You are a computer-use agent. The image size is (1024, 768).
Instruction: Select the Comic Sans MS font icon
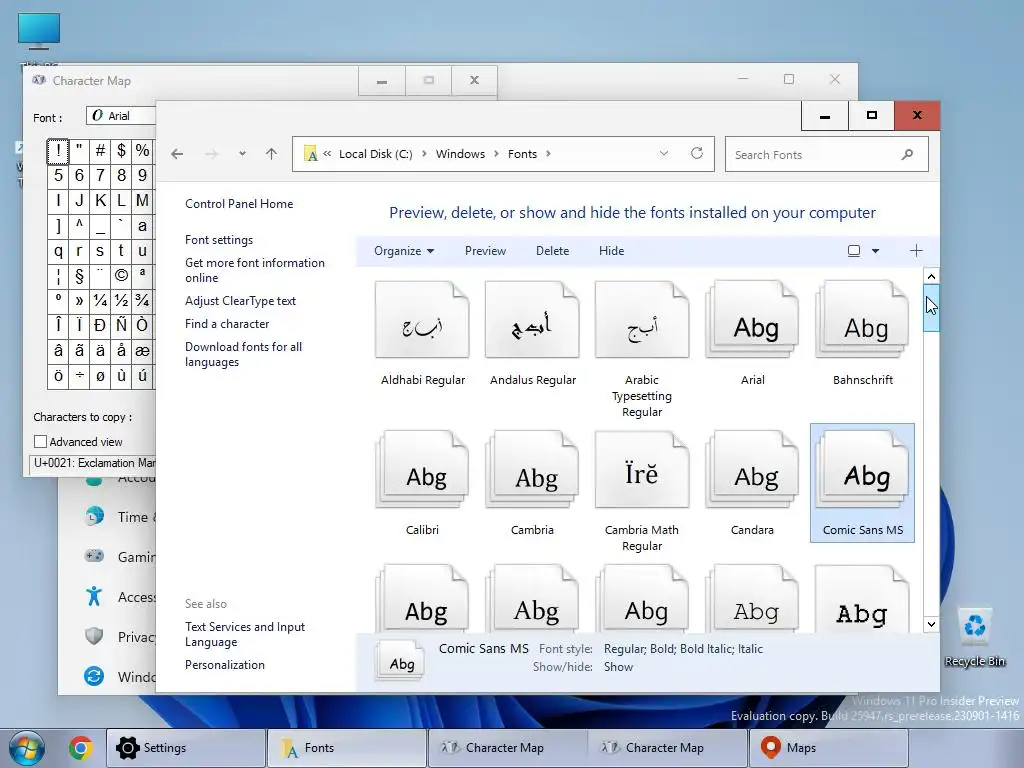click(x=863, y=470)
